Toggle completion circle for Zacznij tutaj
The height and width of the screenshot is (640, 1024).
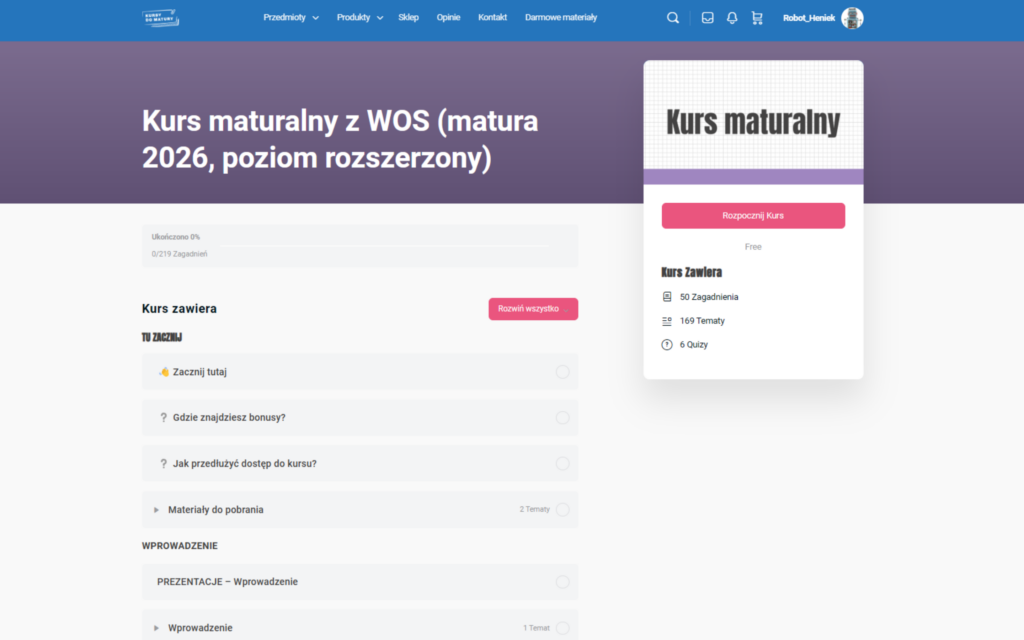tap(562, 372)
